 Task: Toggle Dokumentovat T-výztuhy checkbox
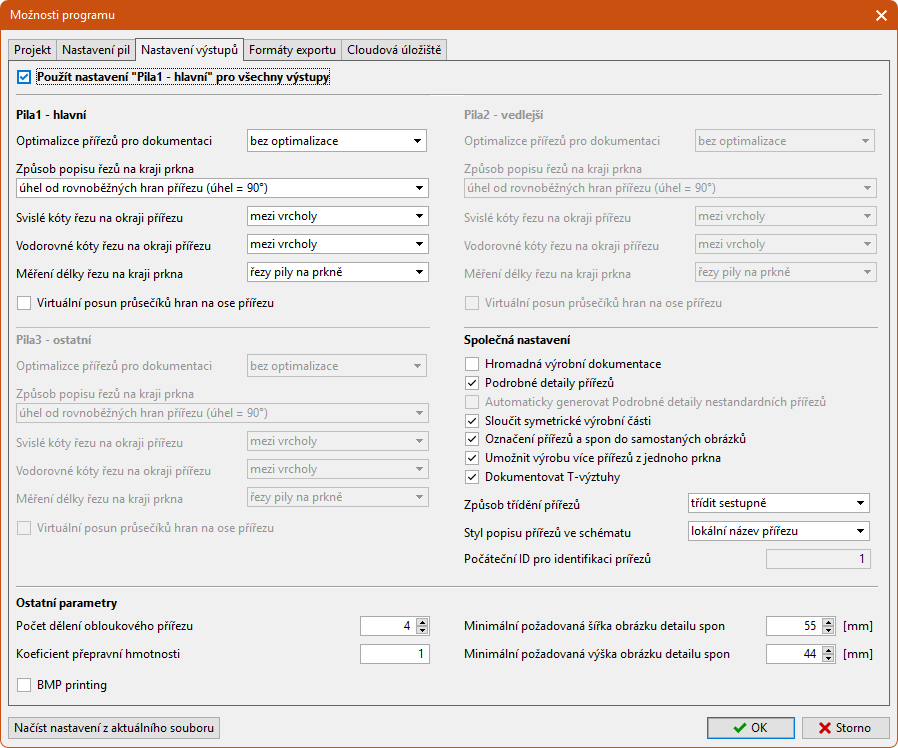point(473,477)
